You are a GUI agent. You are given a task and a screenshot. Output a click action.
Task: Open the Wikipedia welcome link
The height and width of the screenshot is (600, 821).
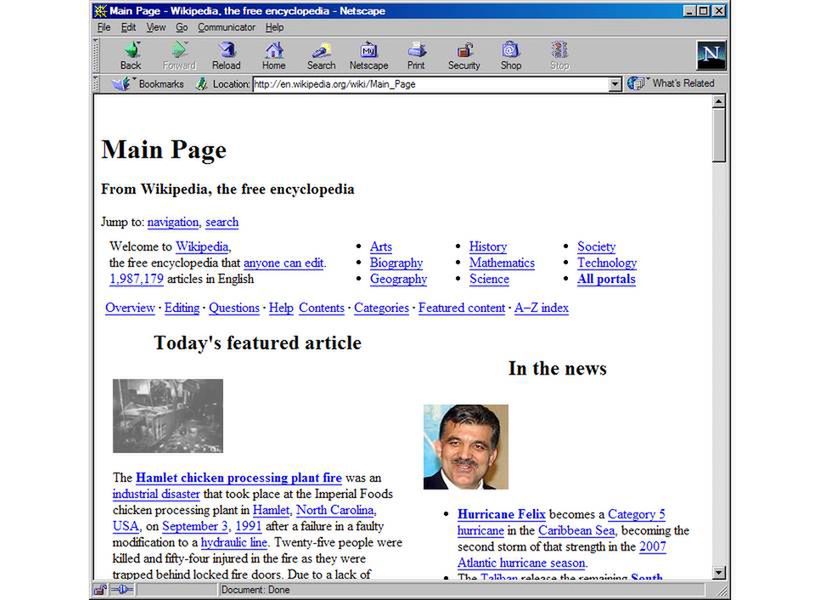pos(202,247)
